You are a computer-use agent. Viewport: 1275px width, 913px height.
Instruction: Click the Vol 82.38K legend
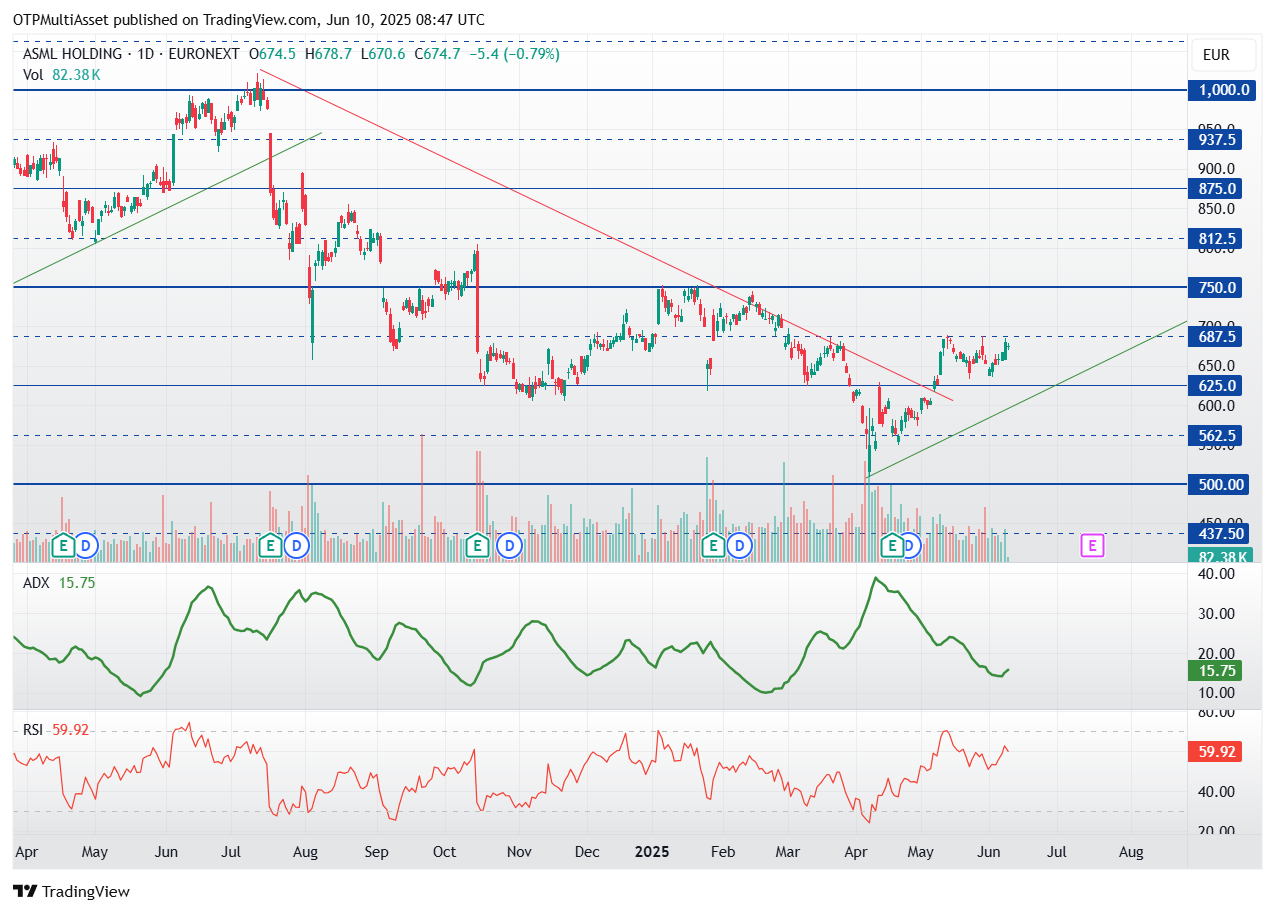tap(61, 74)
